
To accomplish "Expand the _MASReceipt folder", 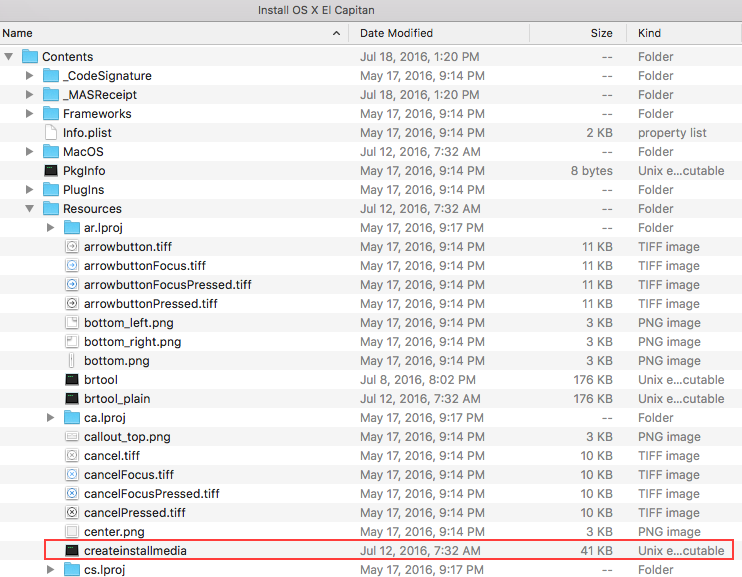I will (x=29, y=94).
